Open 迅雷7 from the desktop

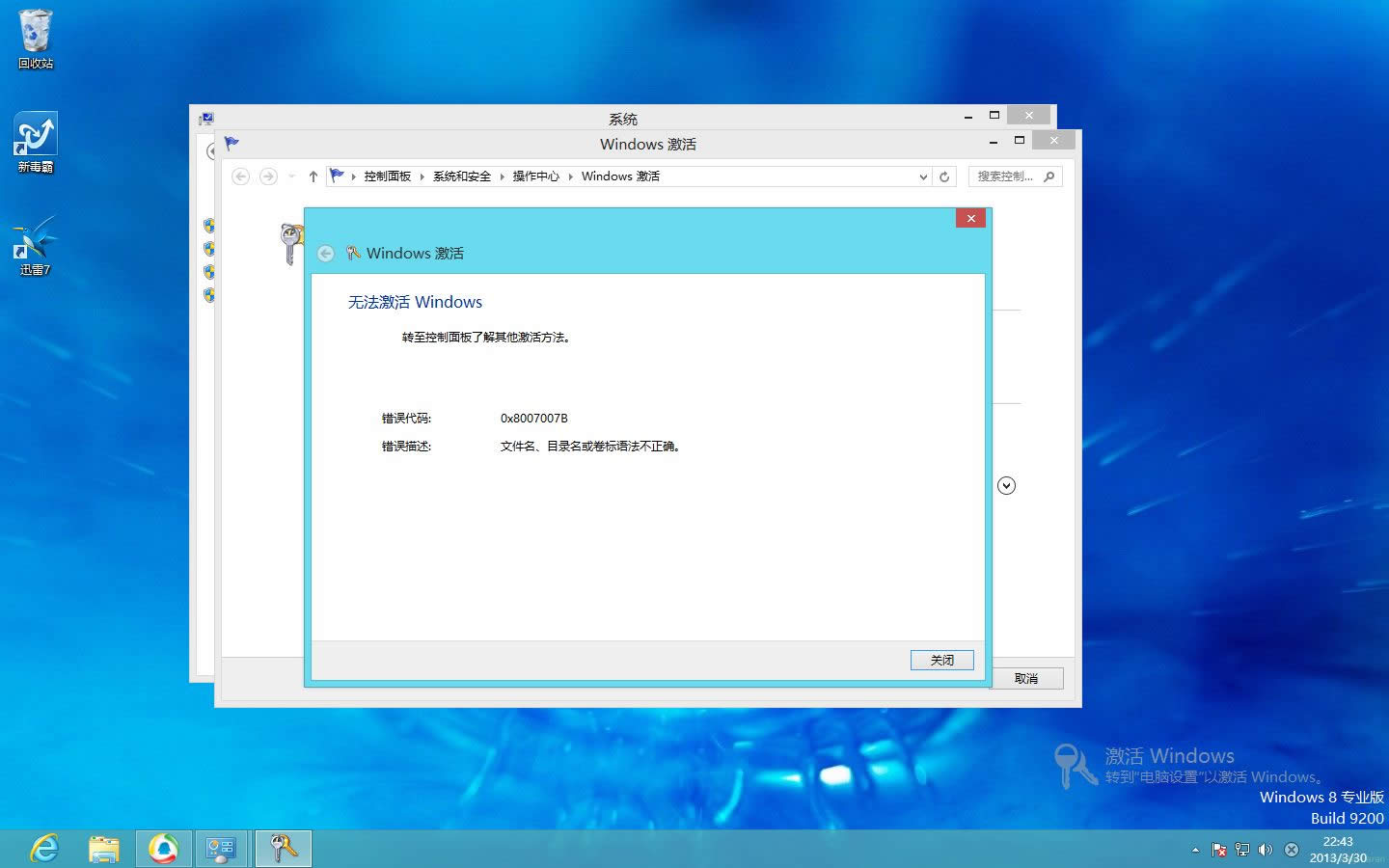click(x=34, y=241)
